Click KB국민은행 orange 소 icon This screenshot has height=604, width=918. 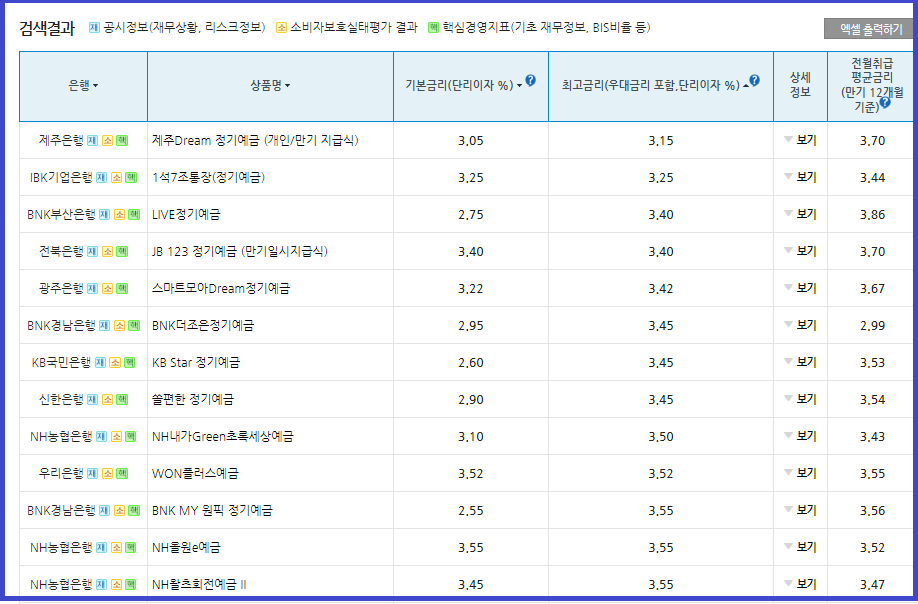(x=115, y=362)
